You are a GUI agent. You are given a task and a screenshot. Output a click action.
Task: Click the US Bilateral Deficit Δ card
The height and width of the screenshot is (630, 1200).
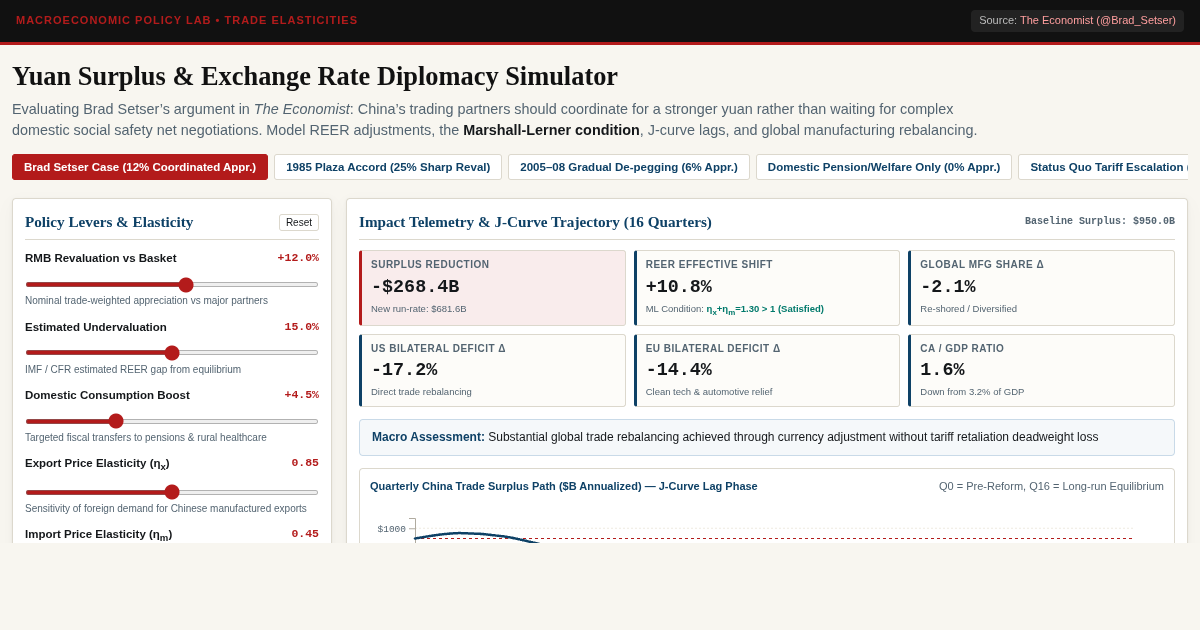pos(492,370)
